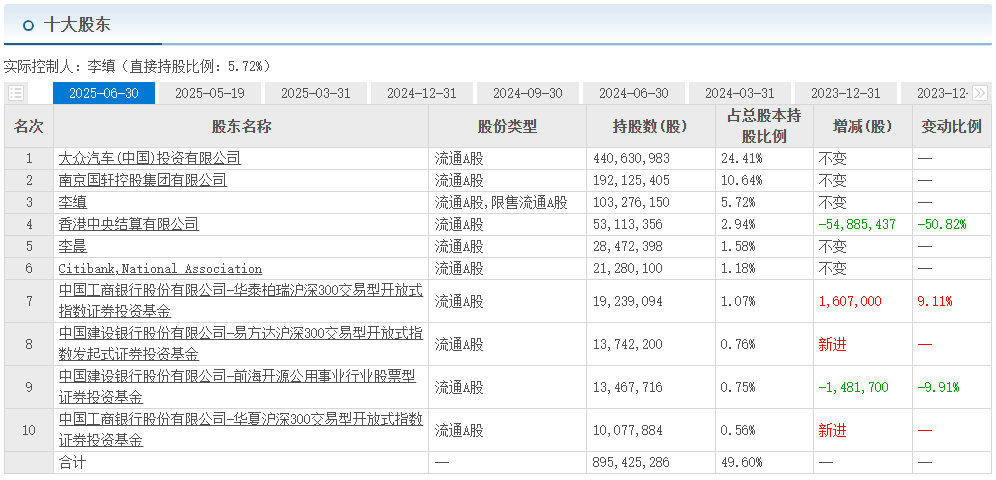Click shareholder name 李缜 in row 3

(72, 202)
